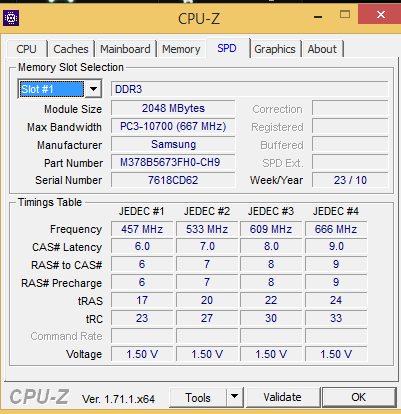Click the JEDEC #1 Command Rate empty cell
Image resolution: width=401 pixels, height=414 pixels.
142,336
